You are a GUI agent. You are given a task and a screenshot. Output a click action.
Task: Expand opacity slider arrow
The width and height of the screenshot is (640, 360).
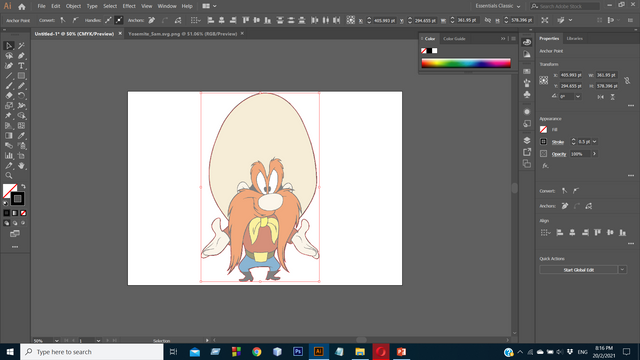click(x=594, y=154)
